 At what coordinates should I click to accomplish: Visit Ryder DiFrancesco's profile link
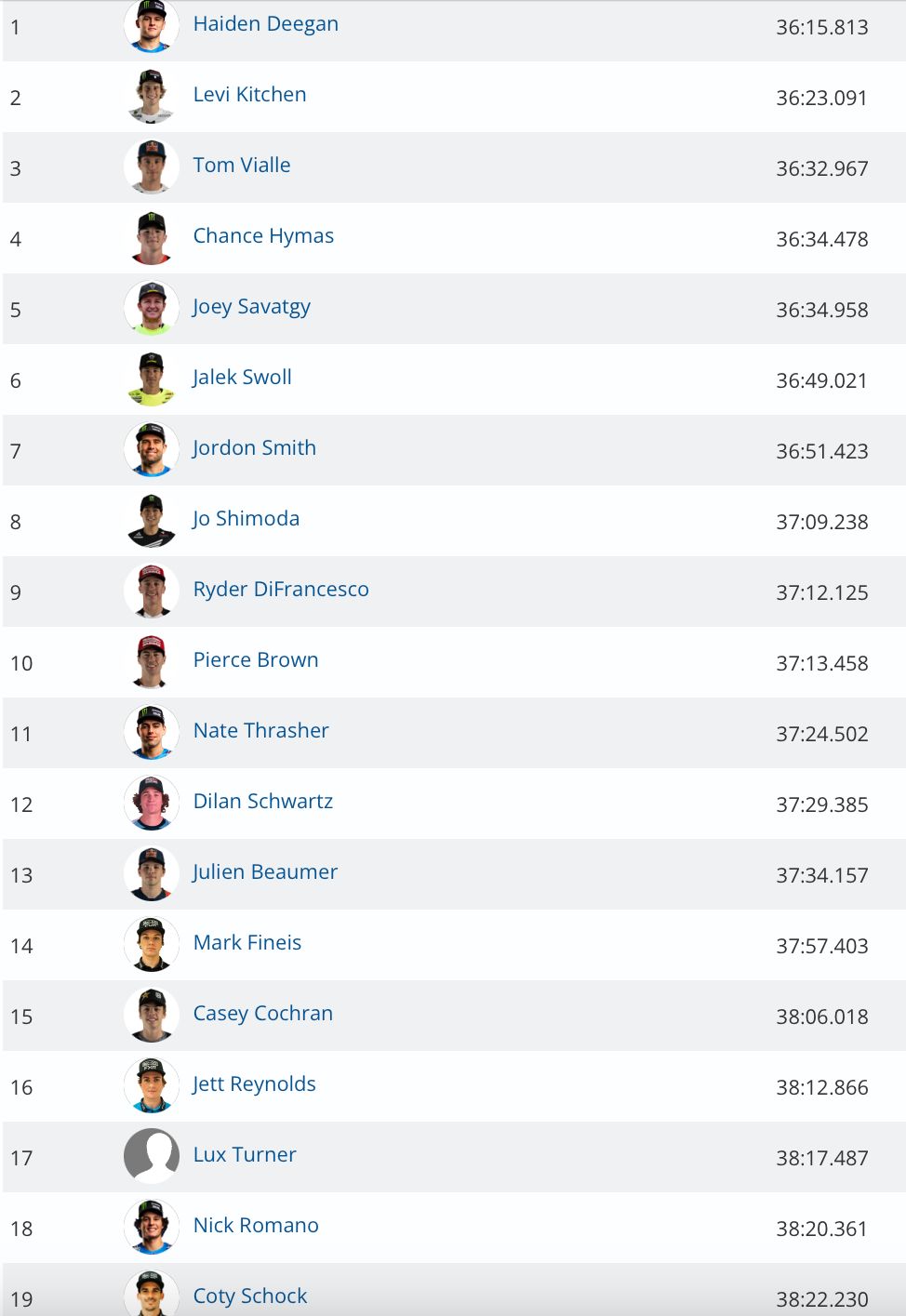(x=281, y=590)
